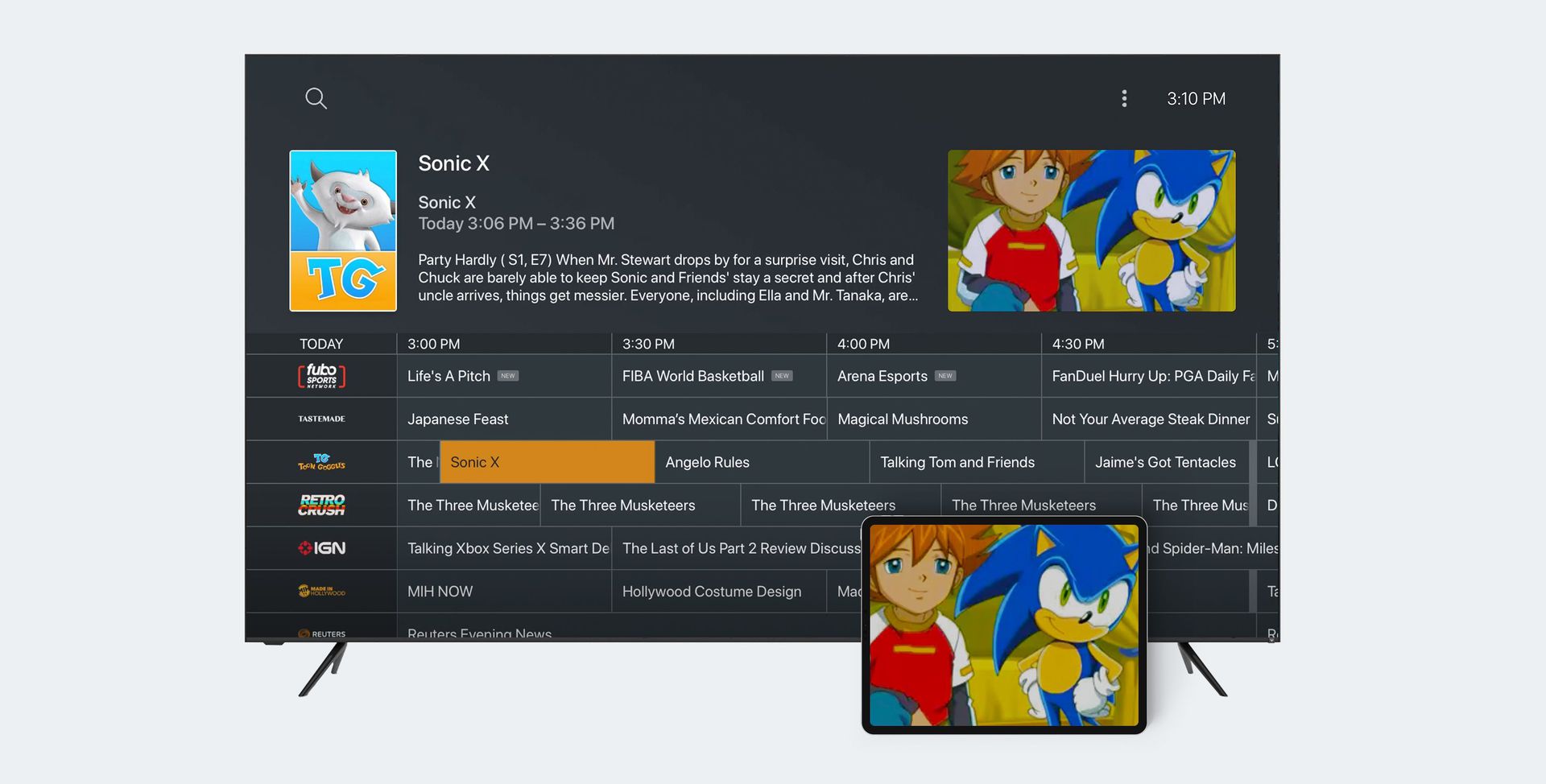Select the IGN channel logo
1546x784 pixels.
(321, 548)
